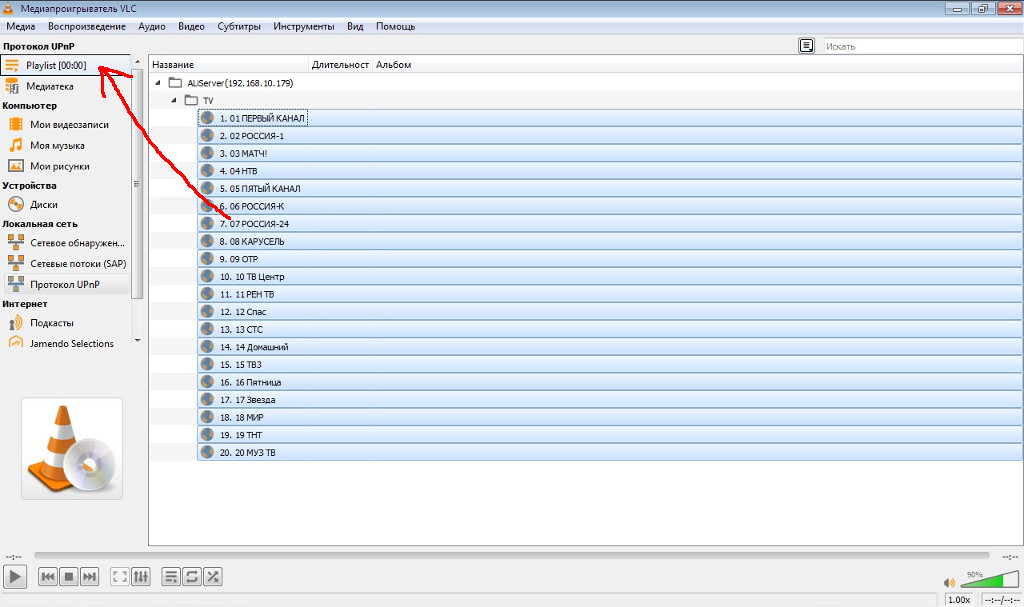The height and width of the screenshot is (607, 1024).
Task: Skip to previous media item
Action: click(48, 576)
